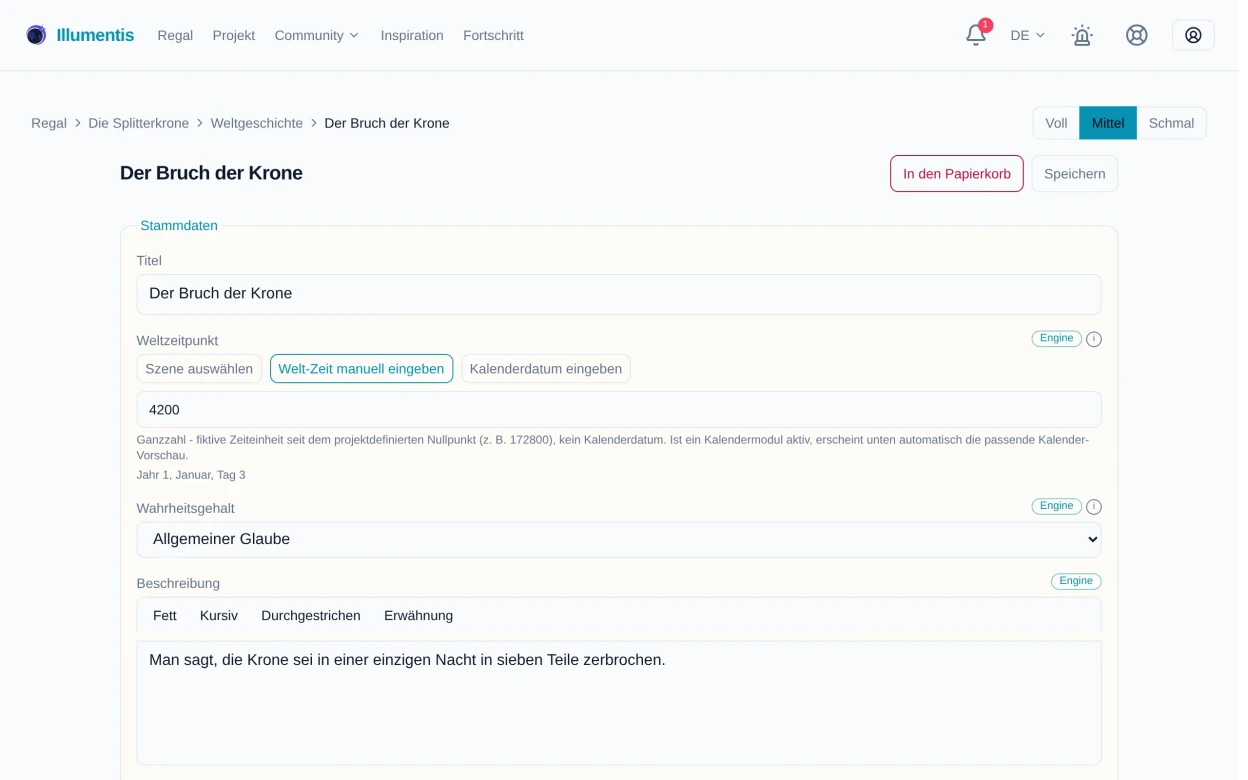The height and width of the screenshot is (780, 1248).
Task: Open the Projekt menu item
Action: (x=234, y=35)
